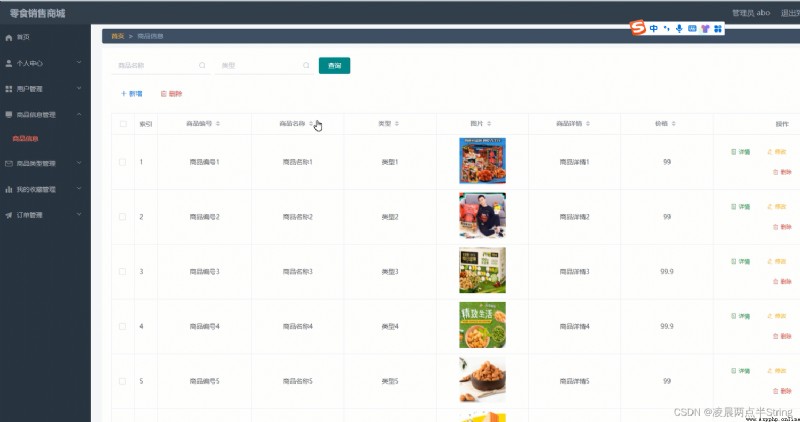800x422 pixels.
Task: Sort table by 商品名称 column arrows
Action: coord(311,123)
